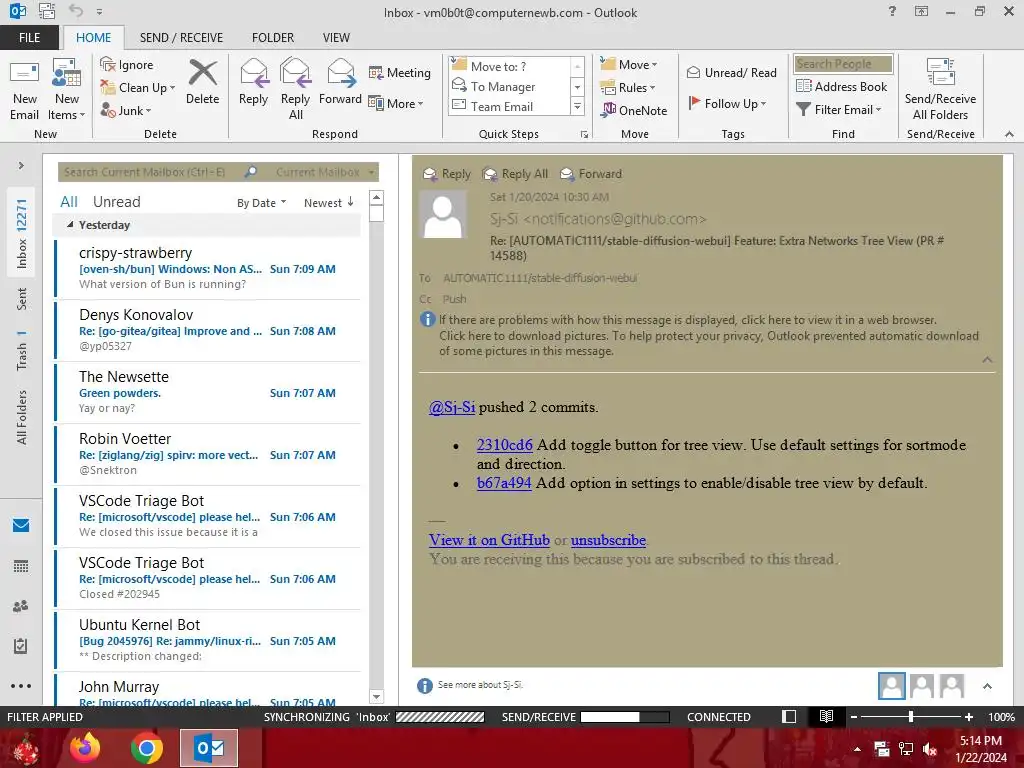Collapse the Yesterday group
Screen dimensions: 1024x768
[70, 225]
